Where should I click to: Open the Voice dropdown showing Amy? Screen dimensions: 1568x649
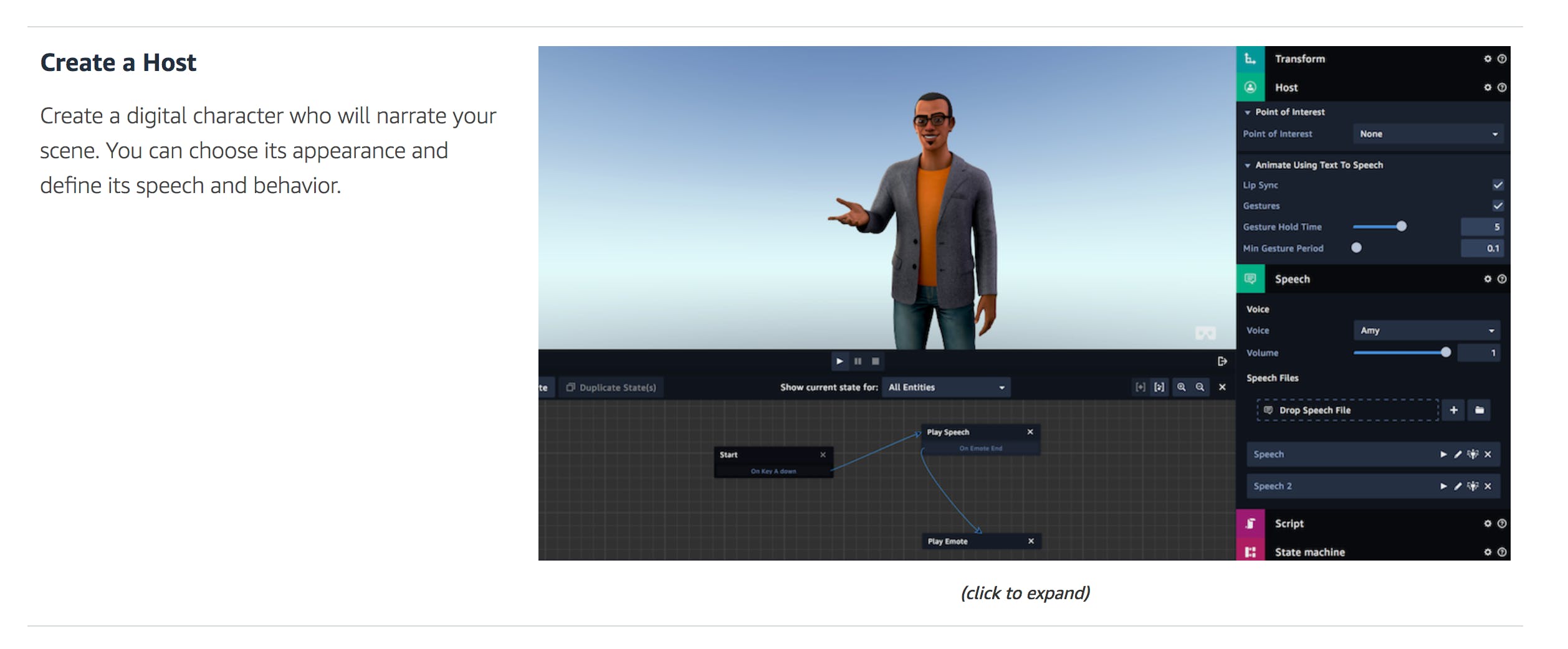pyautogui.click(x=1427, y=330)
